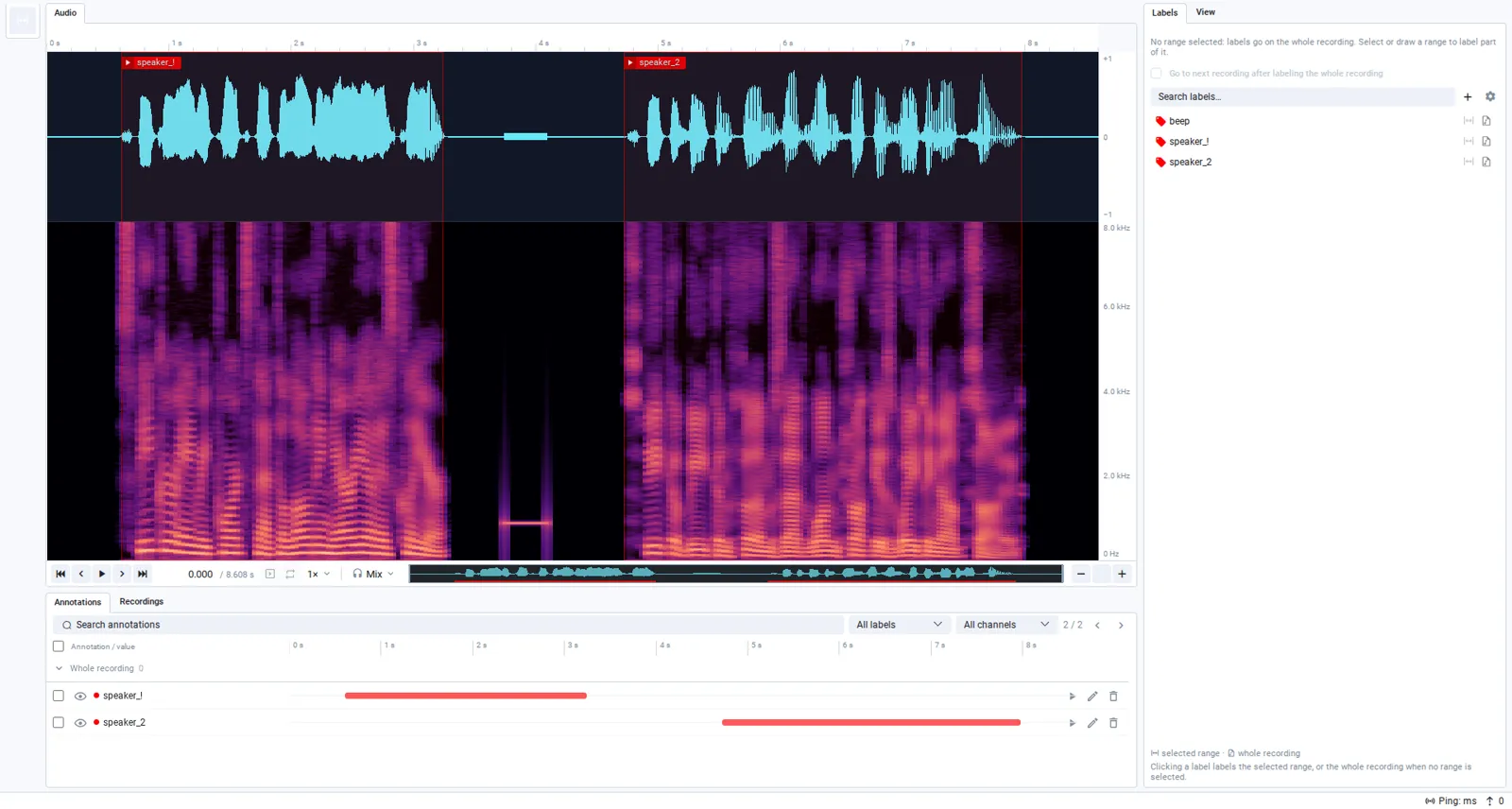Screen dimensions: 1512x809
Task: Apply beep label to selected range
Action: (1469, 121)
